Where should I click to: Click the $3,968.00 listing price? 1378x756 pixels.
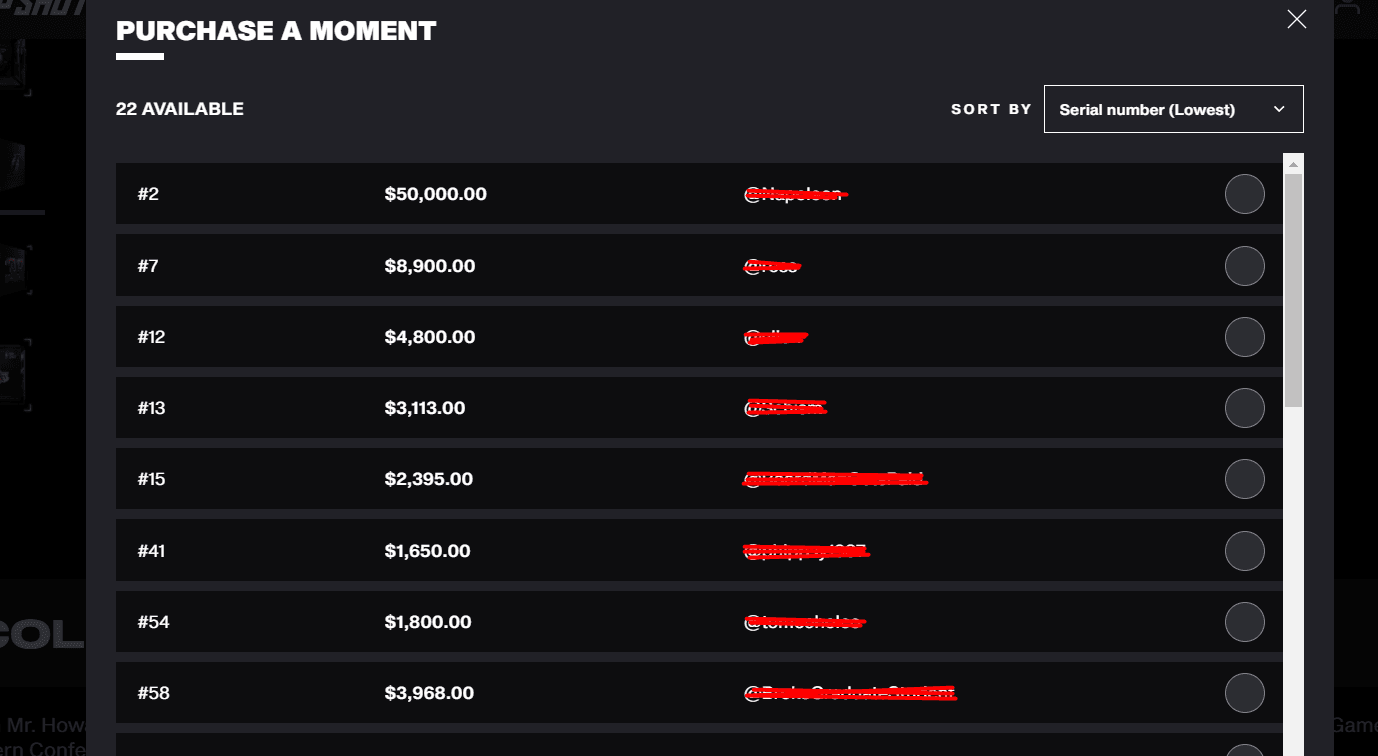[x=428, y=693]
